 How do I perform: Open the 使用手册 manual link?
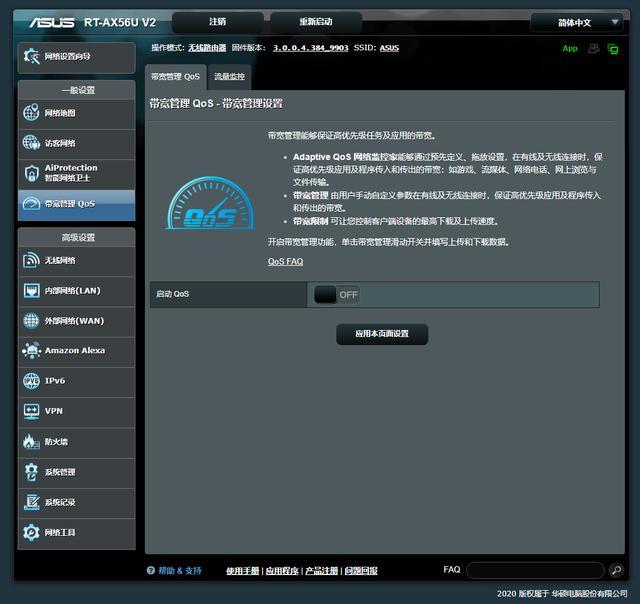[243, 571]
